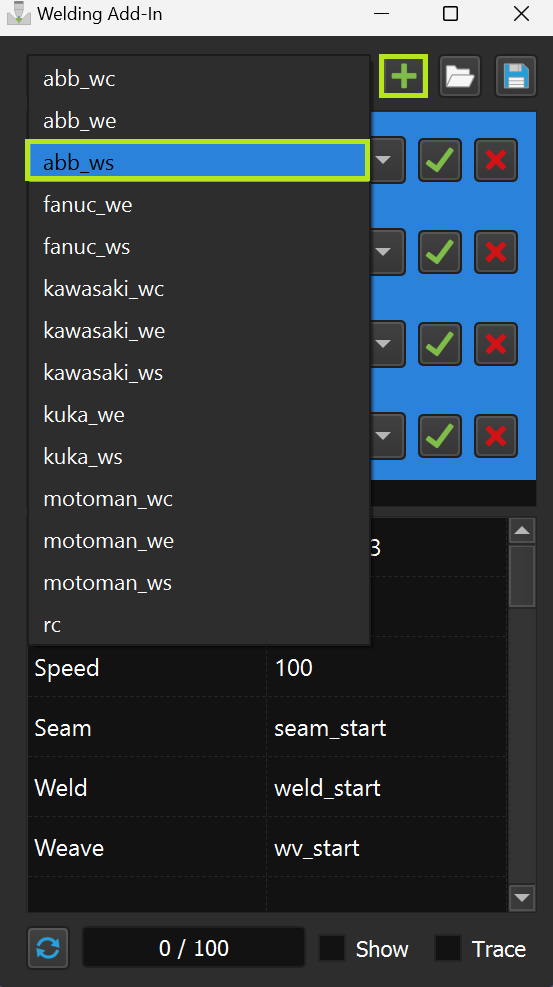Remove the second row with red X
Viewport: 553px width, 987px height.
tap(496, 252)
